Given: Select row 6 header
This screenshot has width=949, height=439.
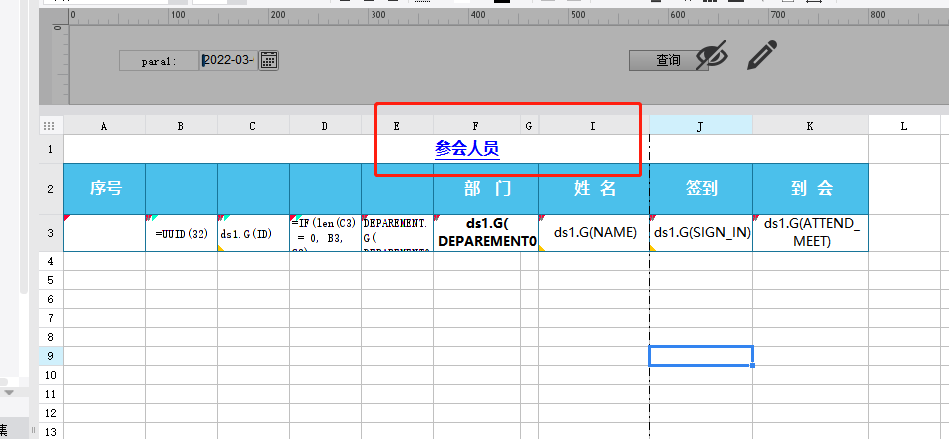Looking at the screenshot, I should [x=51, y=299].
